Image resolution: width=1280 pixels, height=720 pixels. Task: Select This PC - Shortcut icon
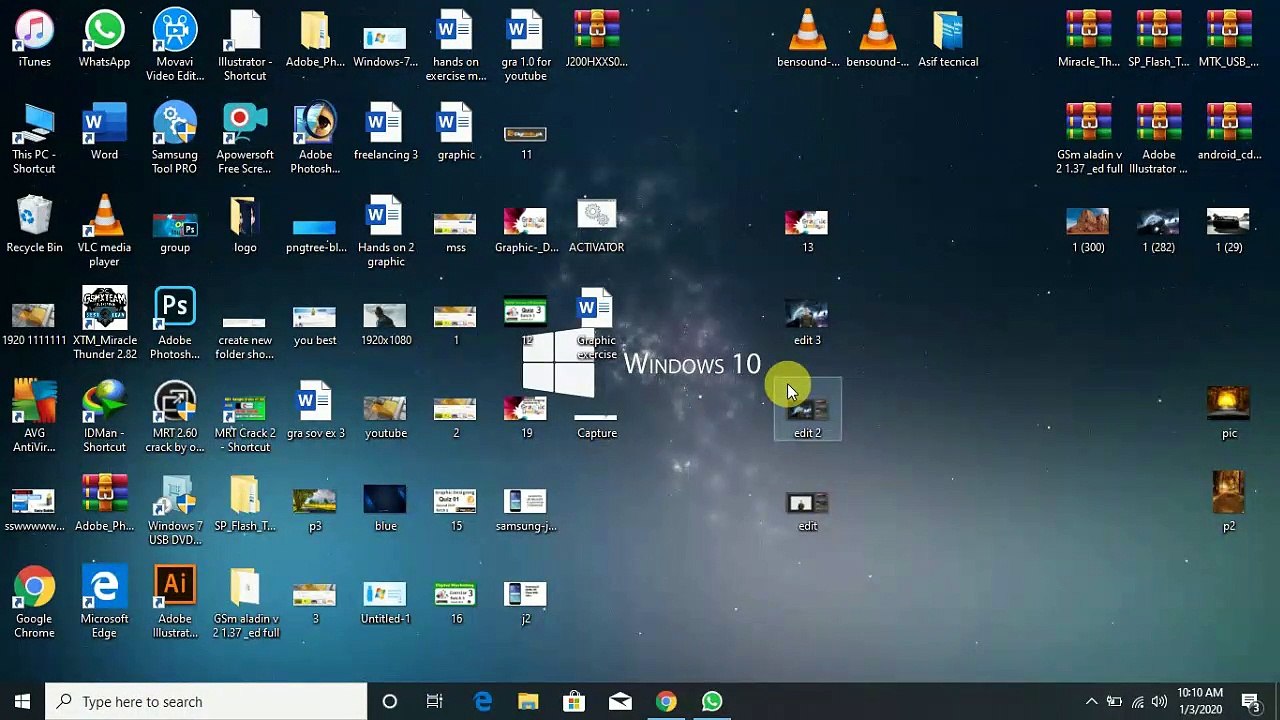34,139
